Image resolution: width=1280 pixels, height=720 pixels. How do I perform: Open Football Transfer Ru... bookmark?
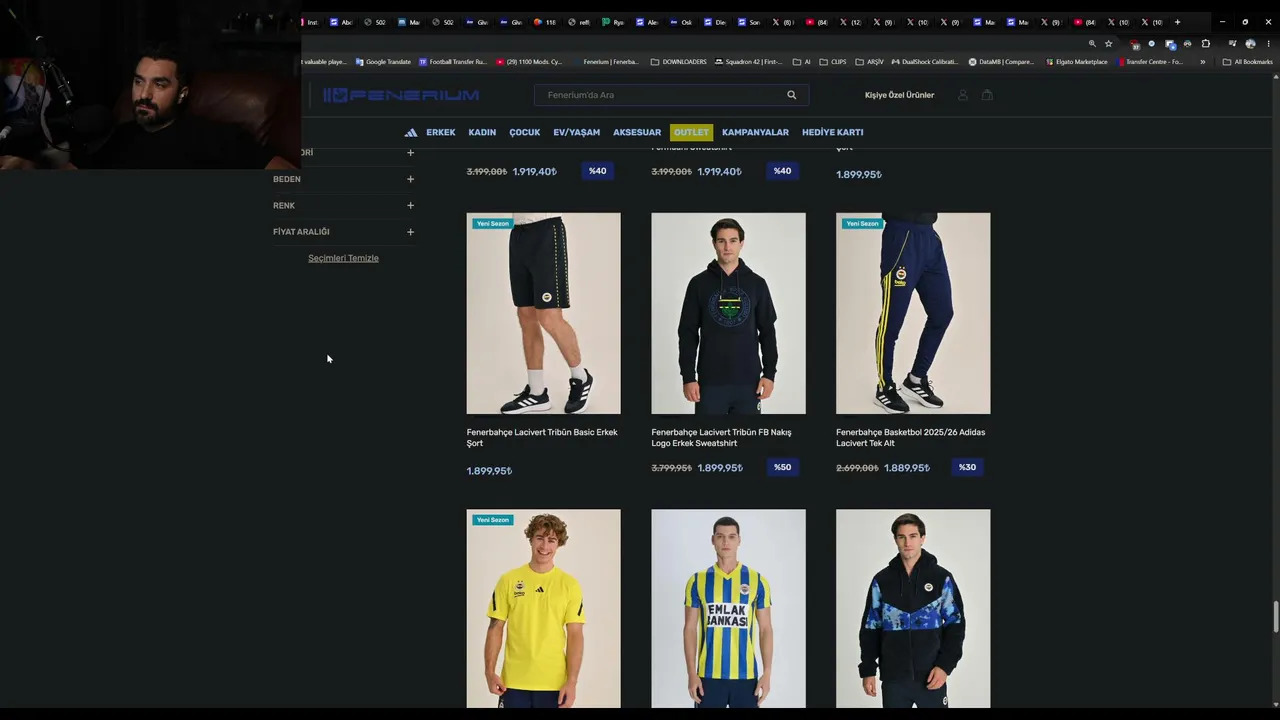(453, 62)
